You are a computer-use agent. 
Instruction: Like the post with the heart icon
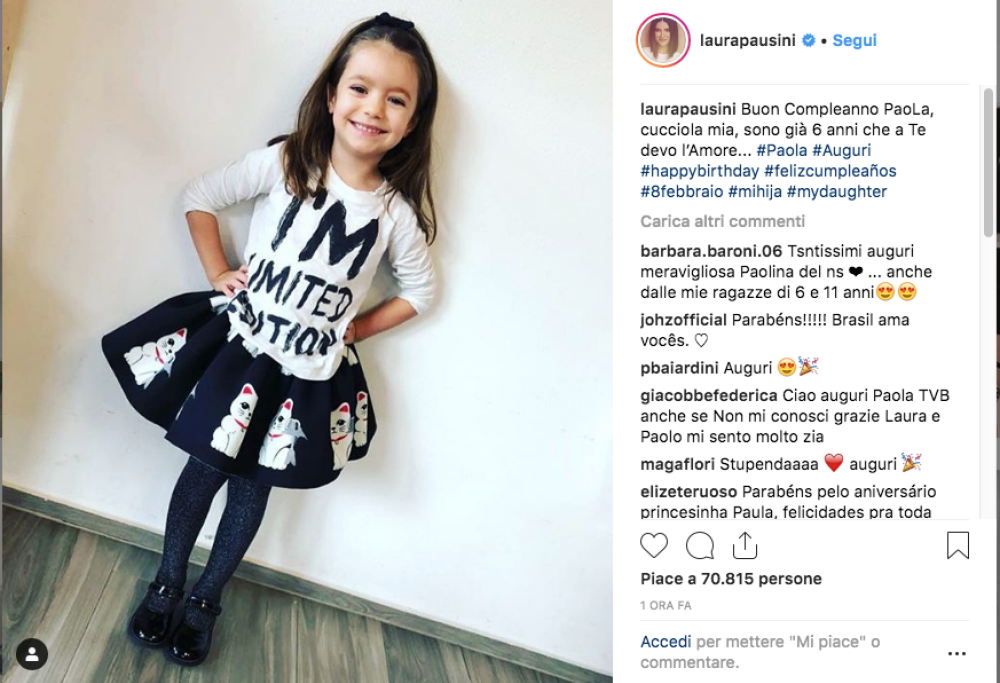point(654,546)
